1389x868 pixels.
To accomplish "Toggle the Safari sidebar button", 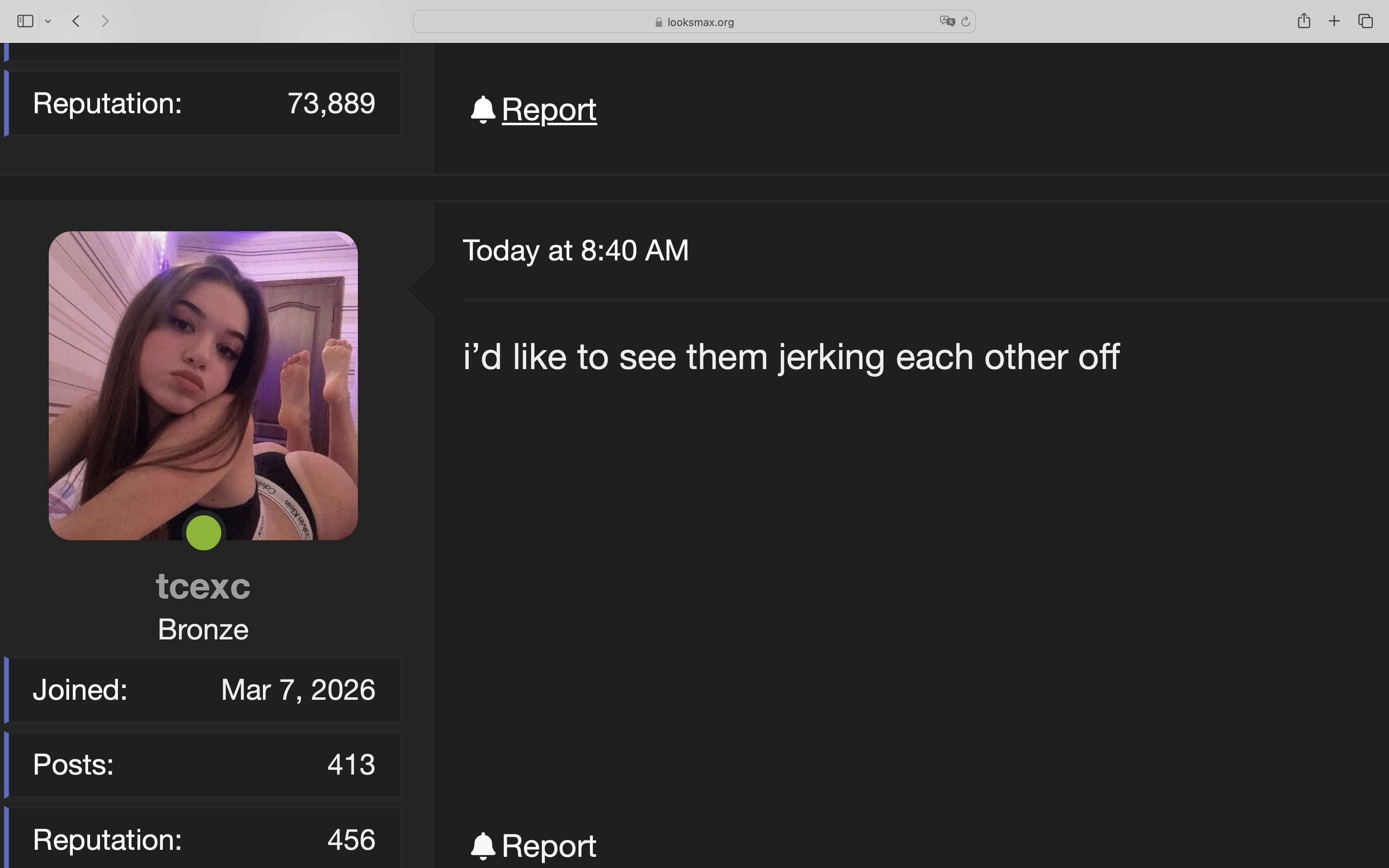I will pyautogui.click(x=25, y=21).
